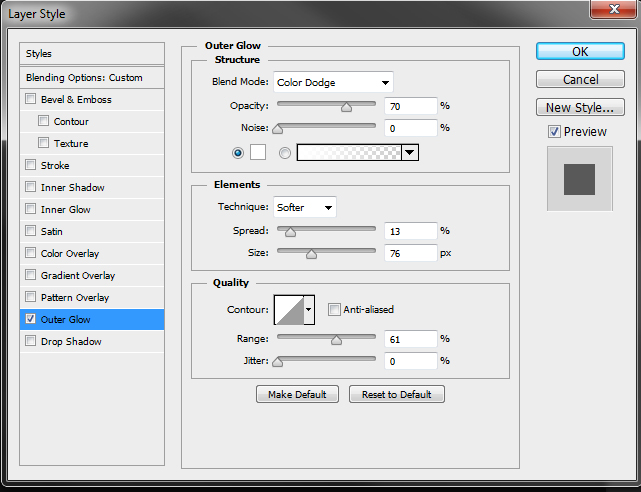Expand the Technique Softer dropdown

tap(305, 207)
